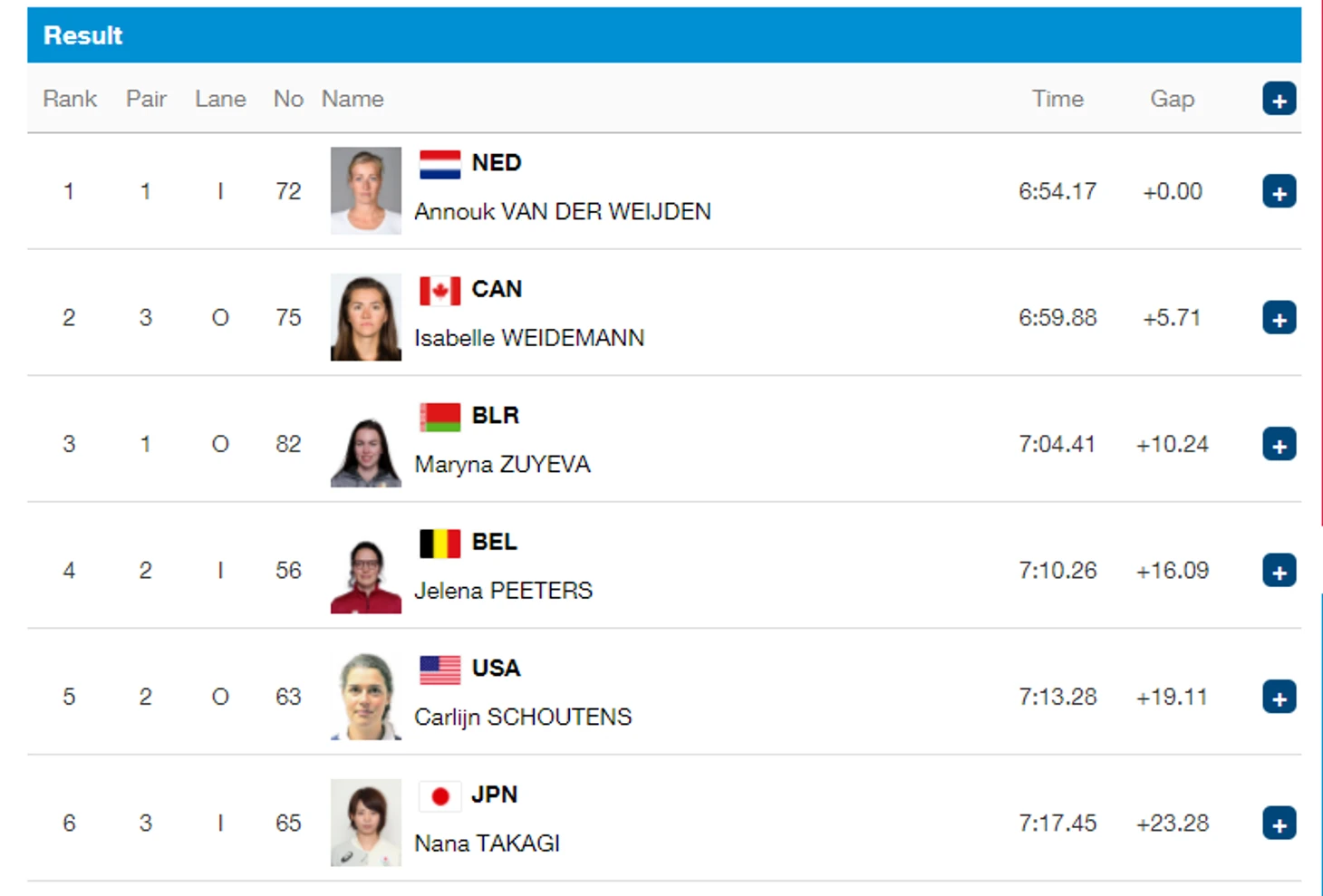Expand details for Carlijn SCHOUTENS row
Image resolution: width=1323 pixels, height=896 pixels.
click(1279, 697)
